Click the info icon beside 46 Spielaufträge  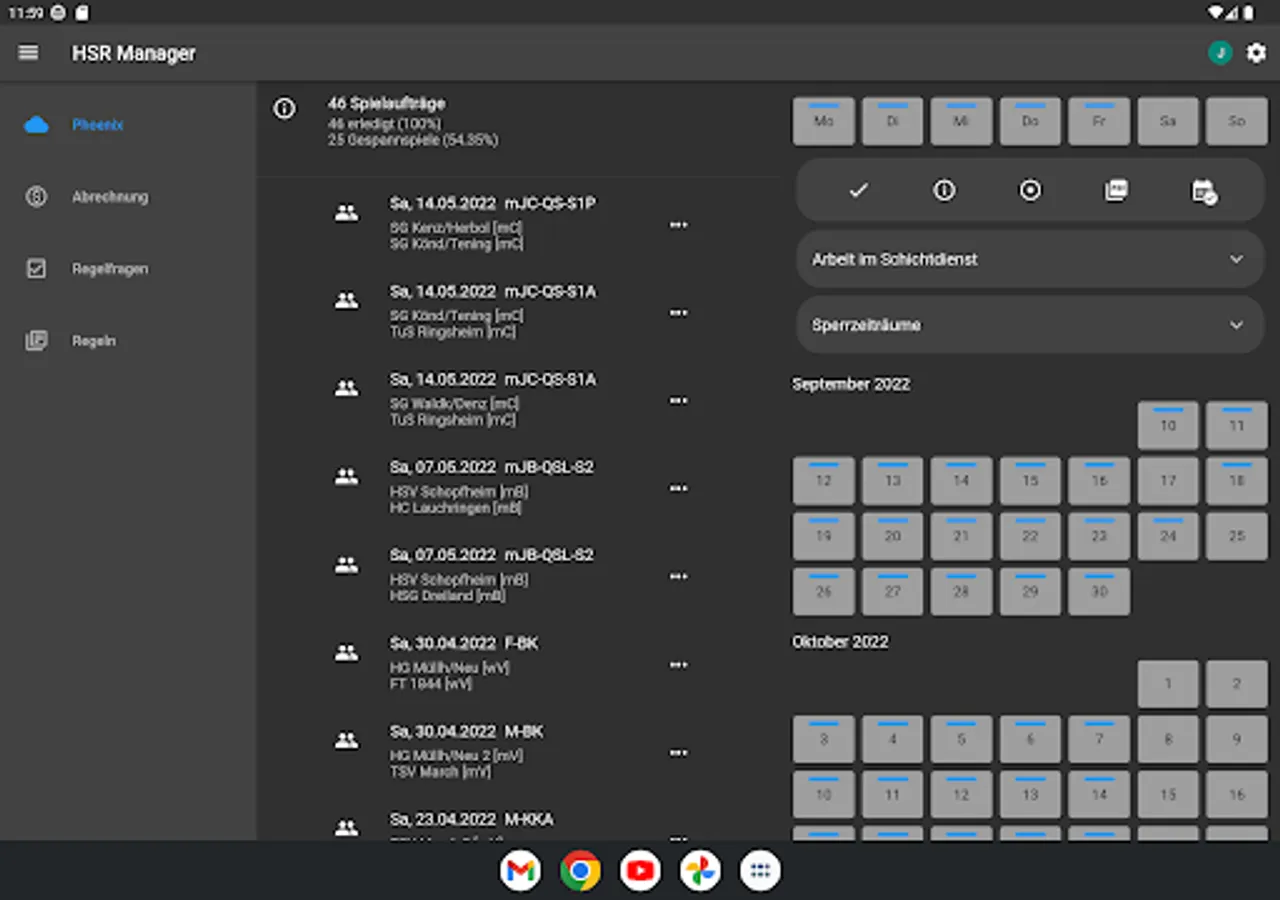coord(285,109)
